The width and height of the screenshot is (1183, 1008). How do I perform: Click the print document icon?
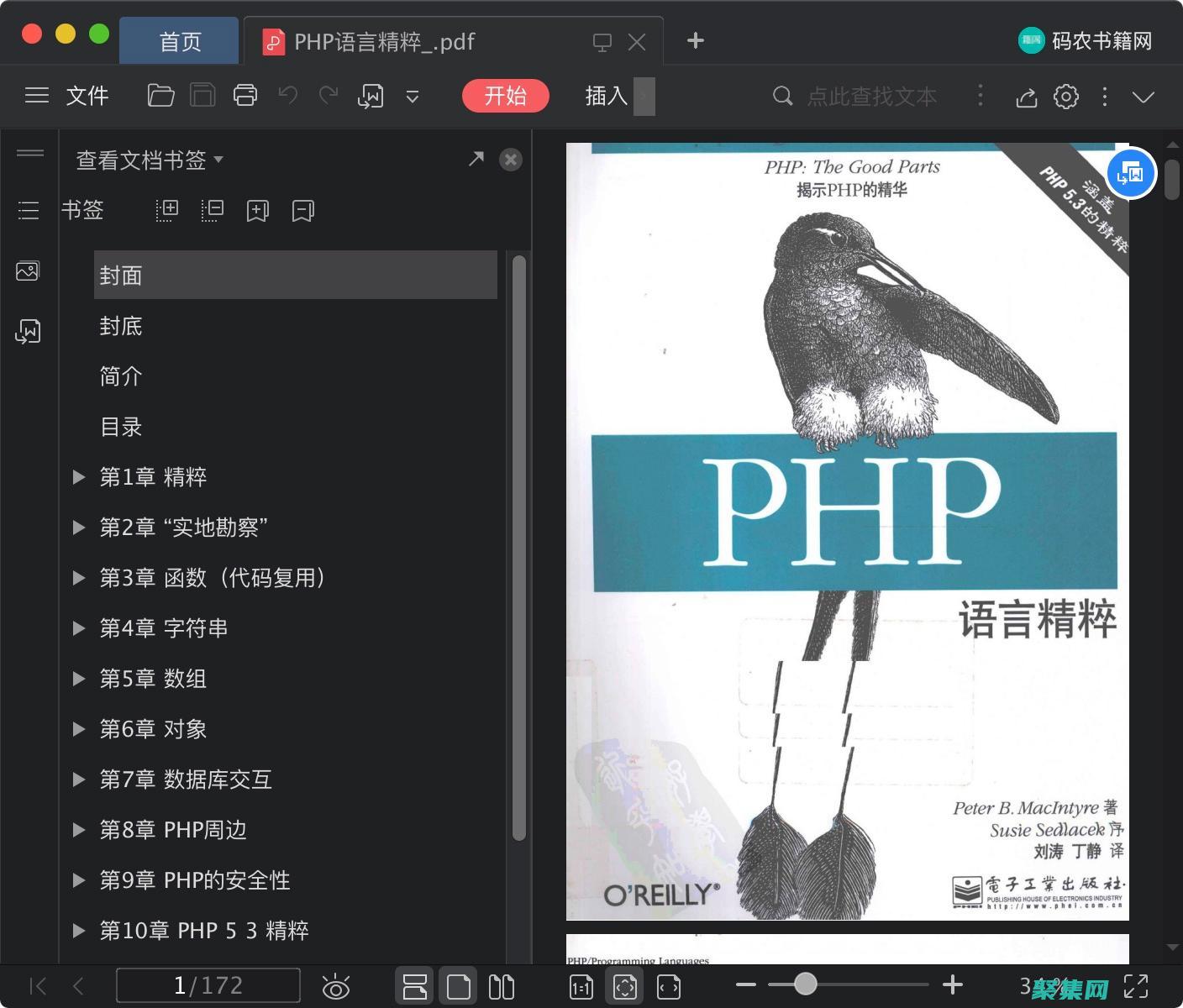[244, 96]
